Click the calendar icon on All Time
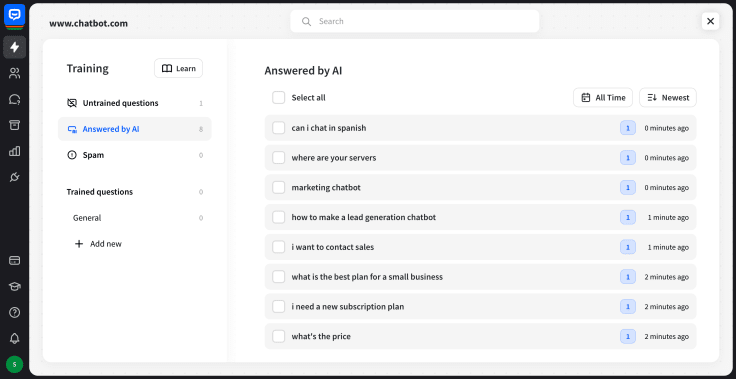Screen dimensions: 736x379 coord(586,98)
